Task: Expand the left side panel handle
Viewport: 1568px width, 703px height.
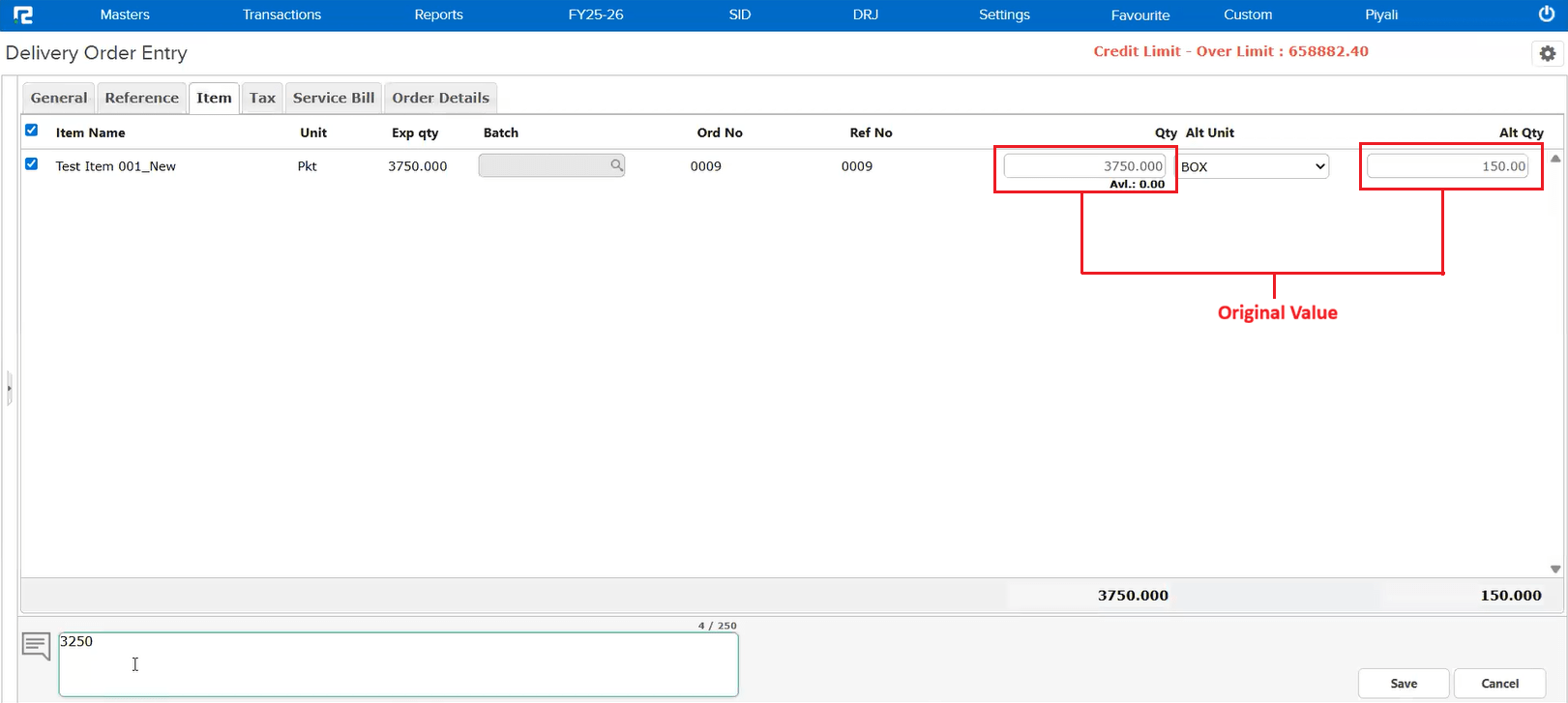Action: pyautogui.click(x=9, y=388)
